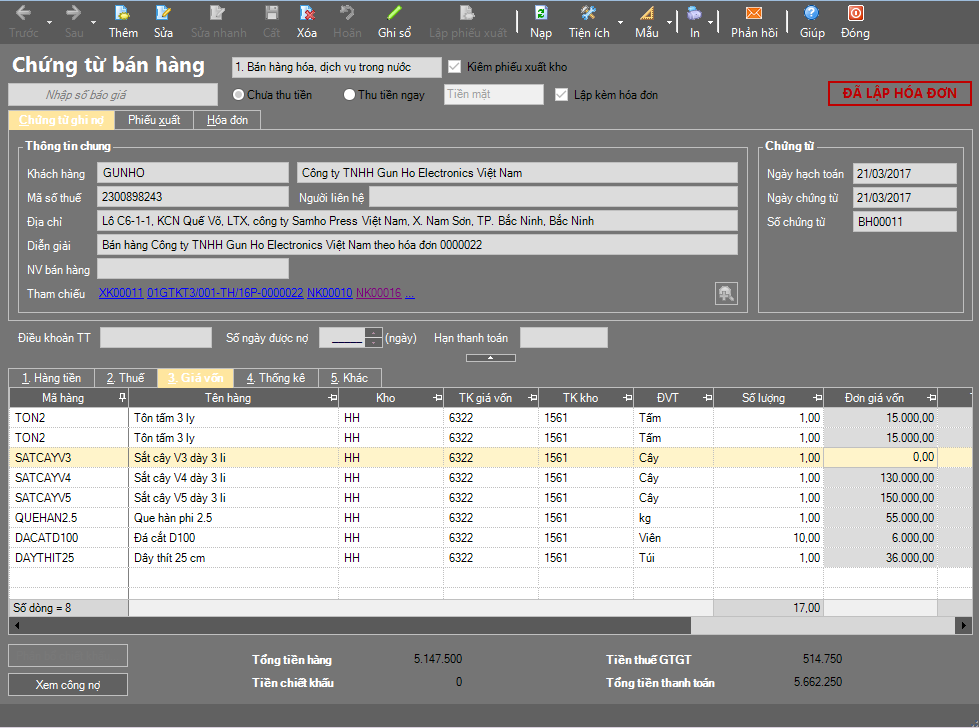Viewport: 979px width, 728px height.
Task: Toggle Lập kèm hóa đơn checkbox
Action: [x=562, y=95]
